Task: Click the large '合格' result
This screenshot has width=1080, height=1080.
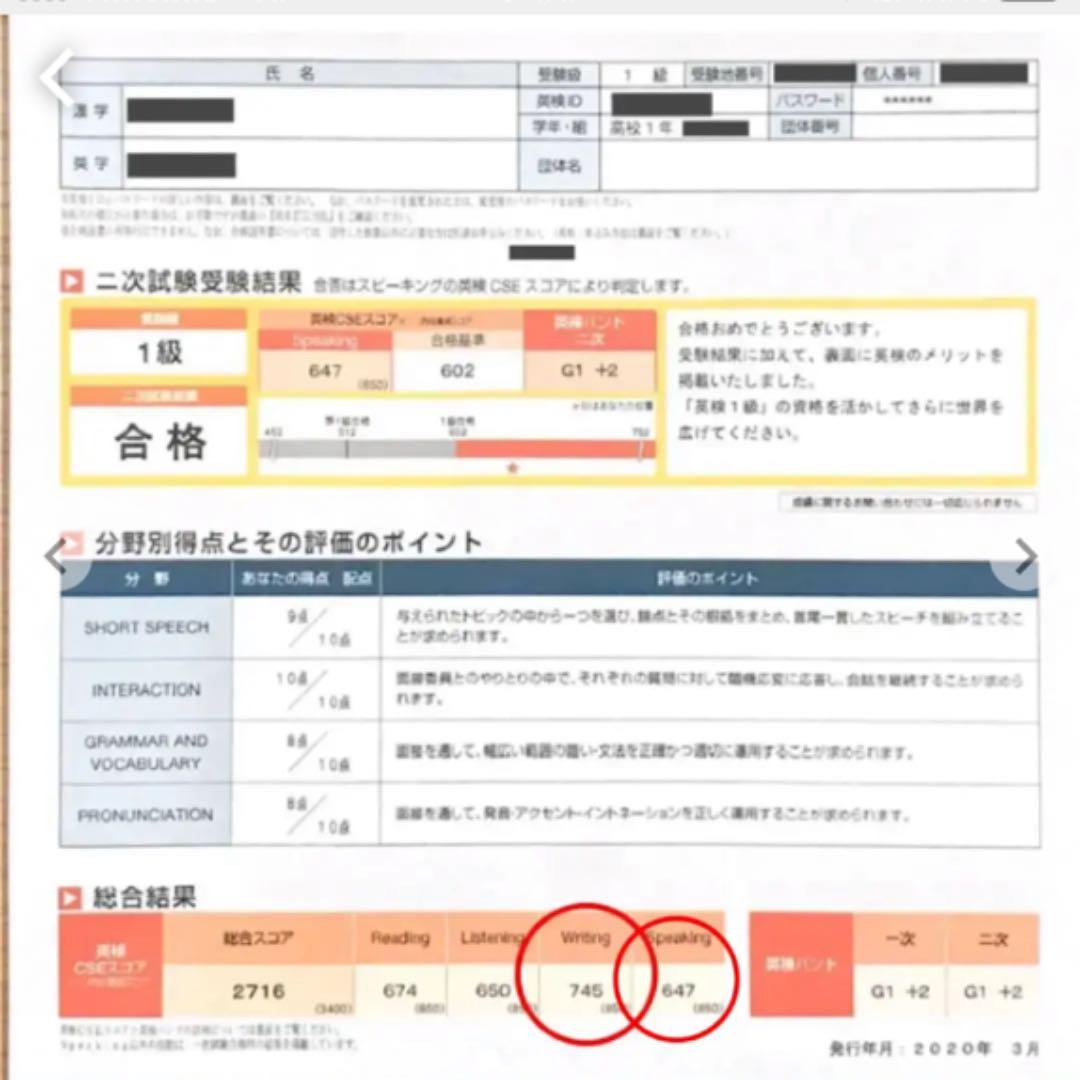Action: click(x=160, y=442)
